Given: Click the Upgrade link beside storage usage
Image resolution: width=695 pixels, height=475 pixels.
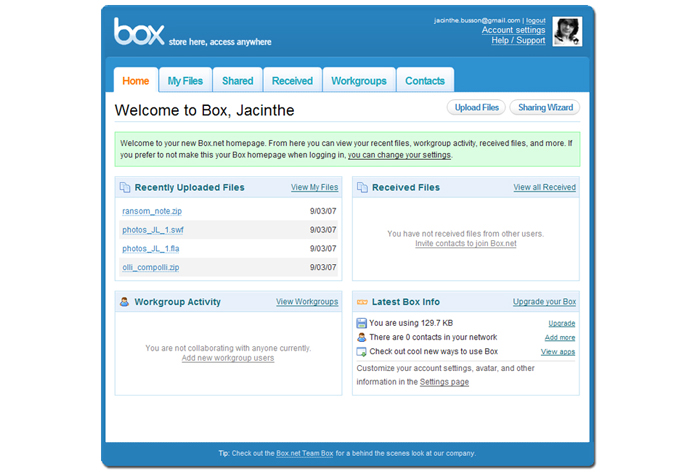Looking at the screenshot, I should tap(562, 323).
